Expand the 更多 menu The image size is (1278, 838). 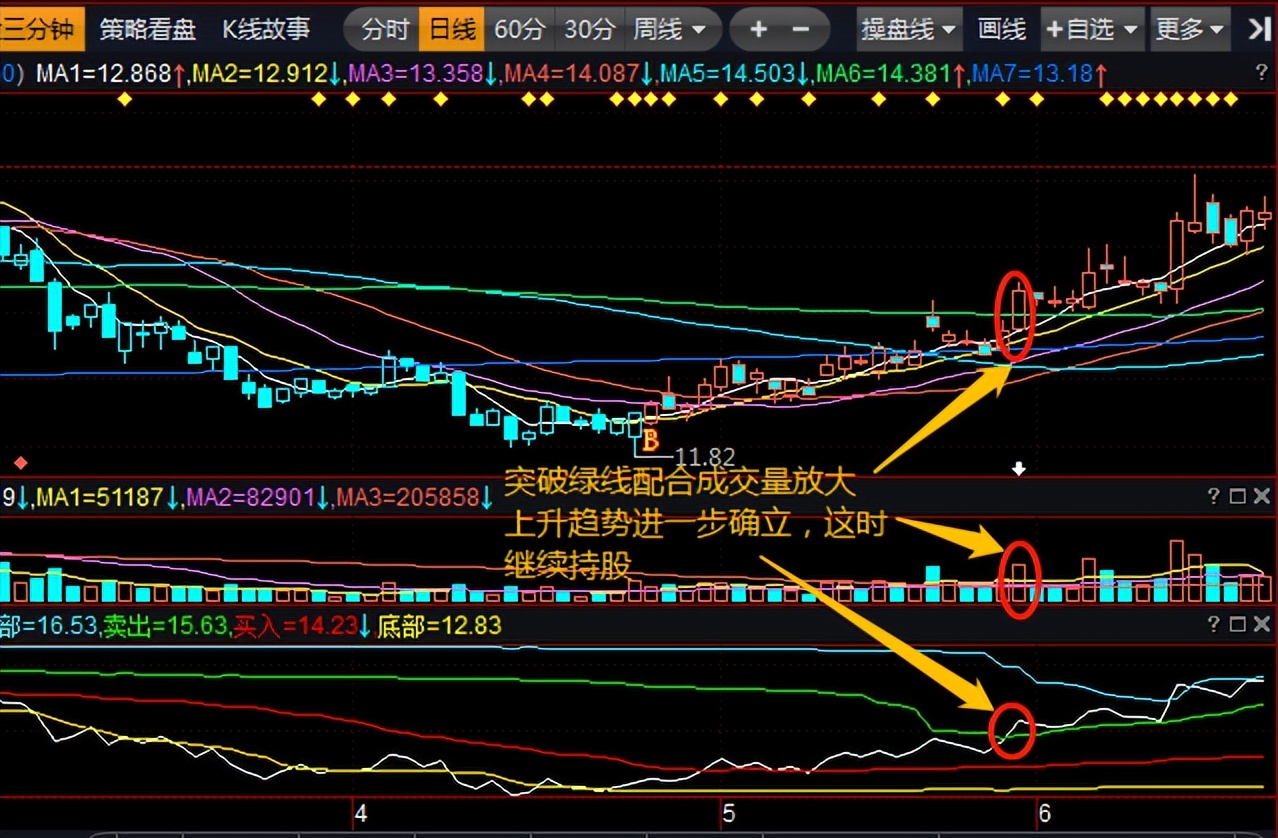(x=1189, y=29)
